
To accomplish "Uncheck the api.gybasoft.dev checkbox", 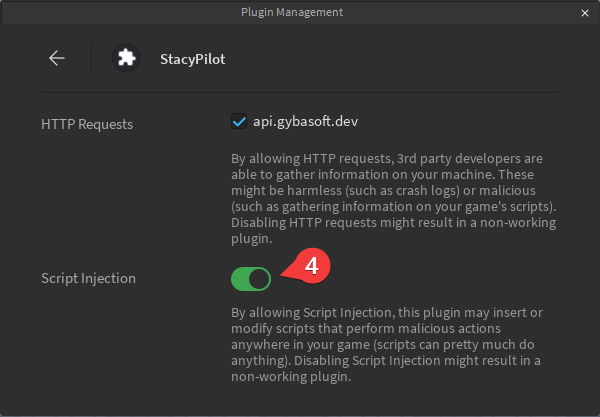I will tap(239, 122).
